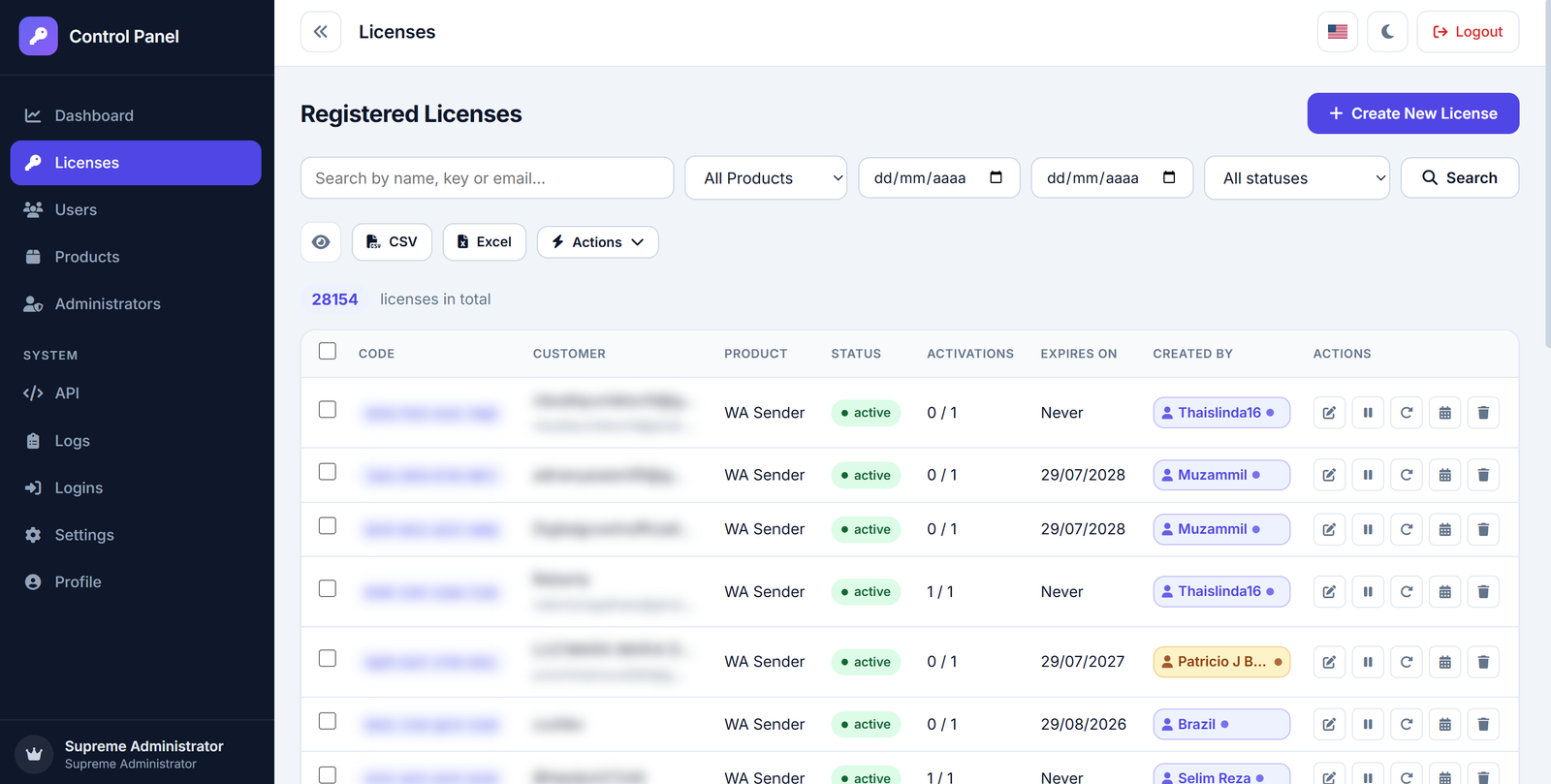Reset second Muzammil license

(1407, 529)
